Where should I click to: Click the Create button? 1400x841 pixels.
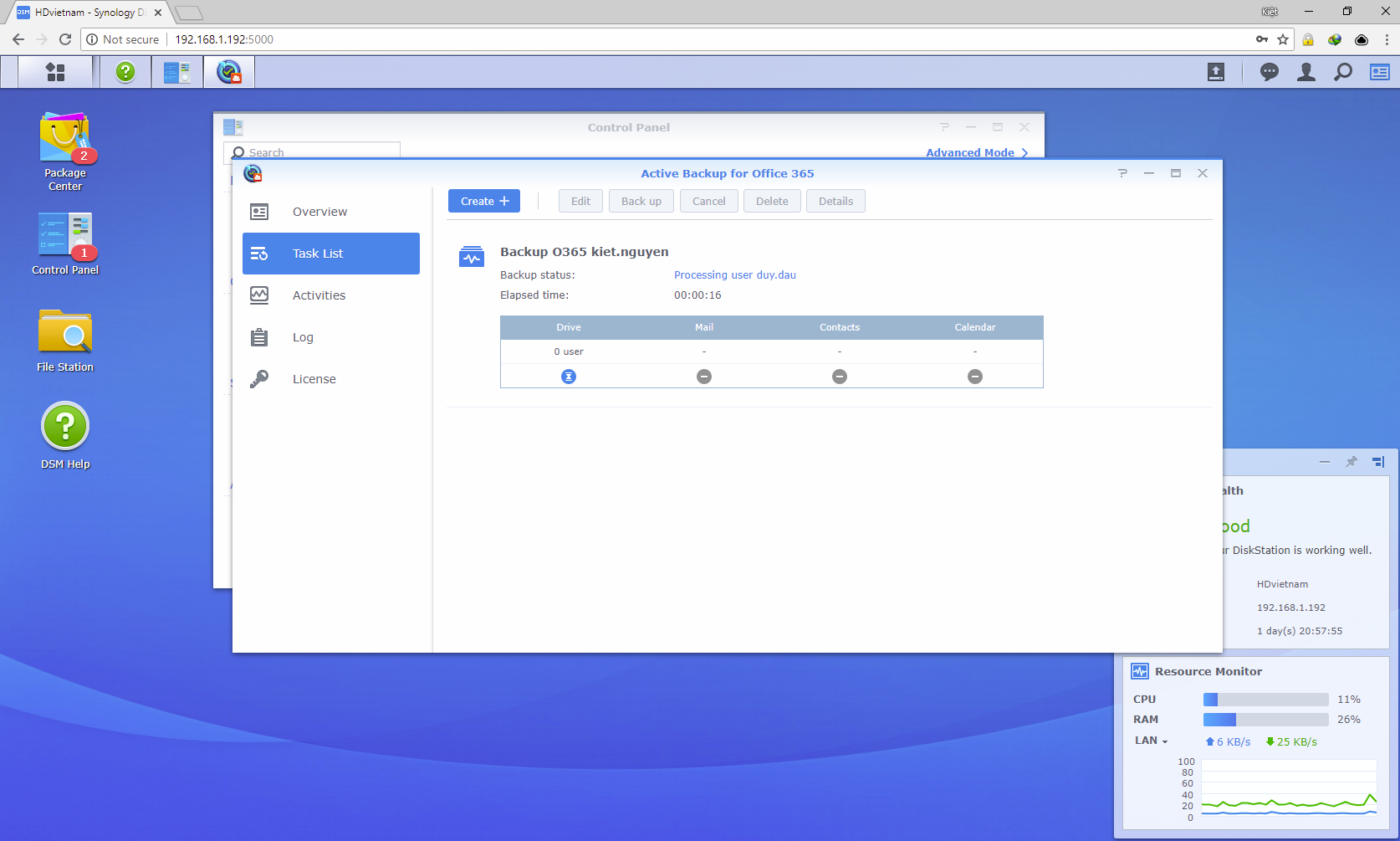pos(484,201)
